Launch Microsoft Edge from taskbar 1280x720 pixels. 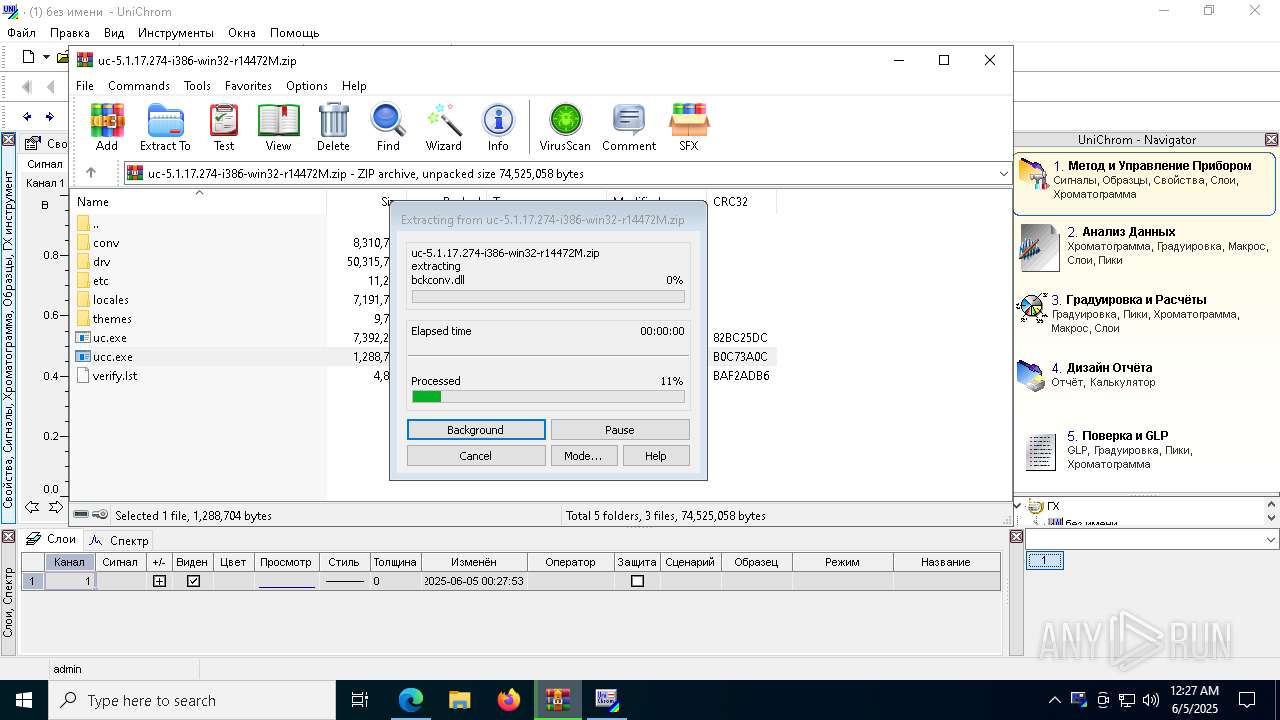(x=411, y=700)
